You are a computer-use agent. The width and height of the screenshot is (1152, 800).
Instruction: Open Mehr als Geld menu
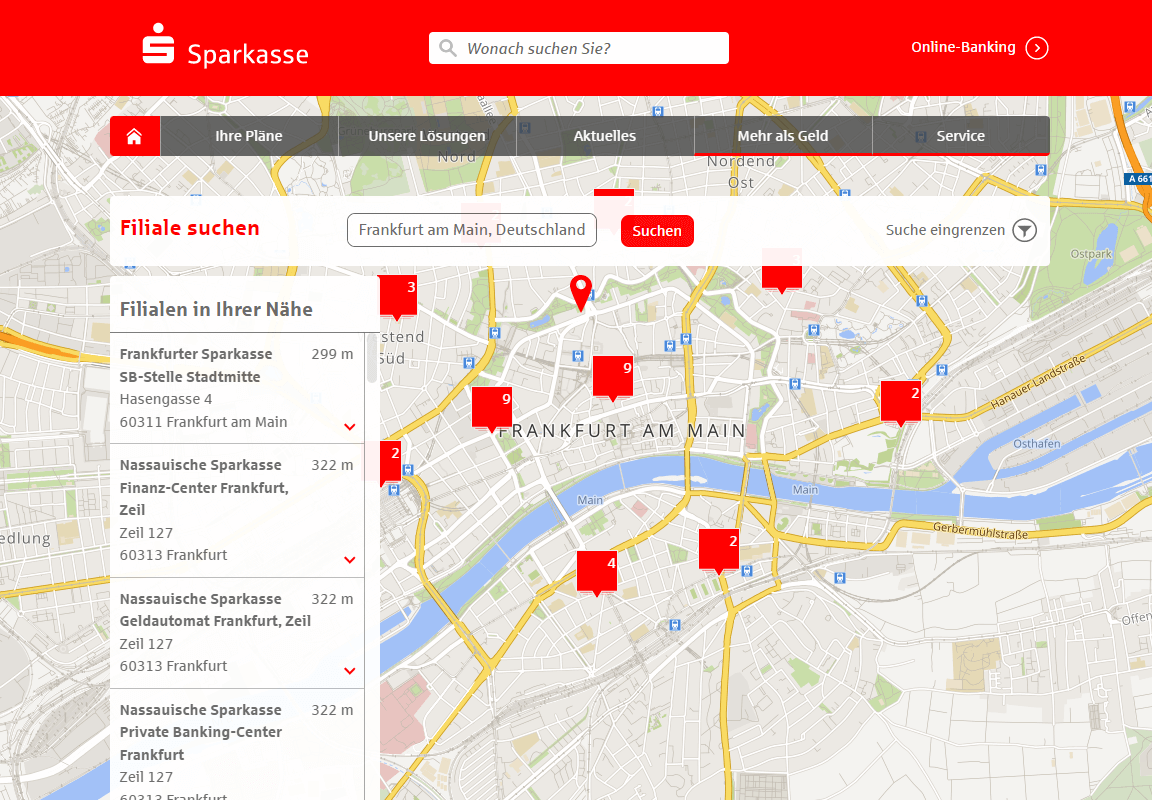(x=783, y=136)
